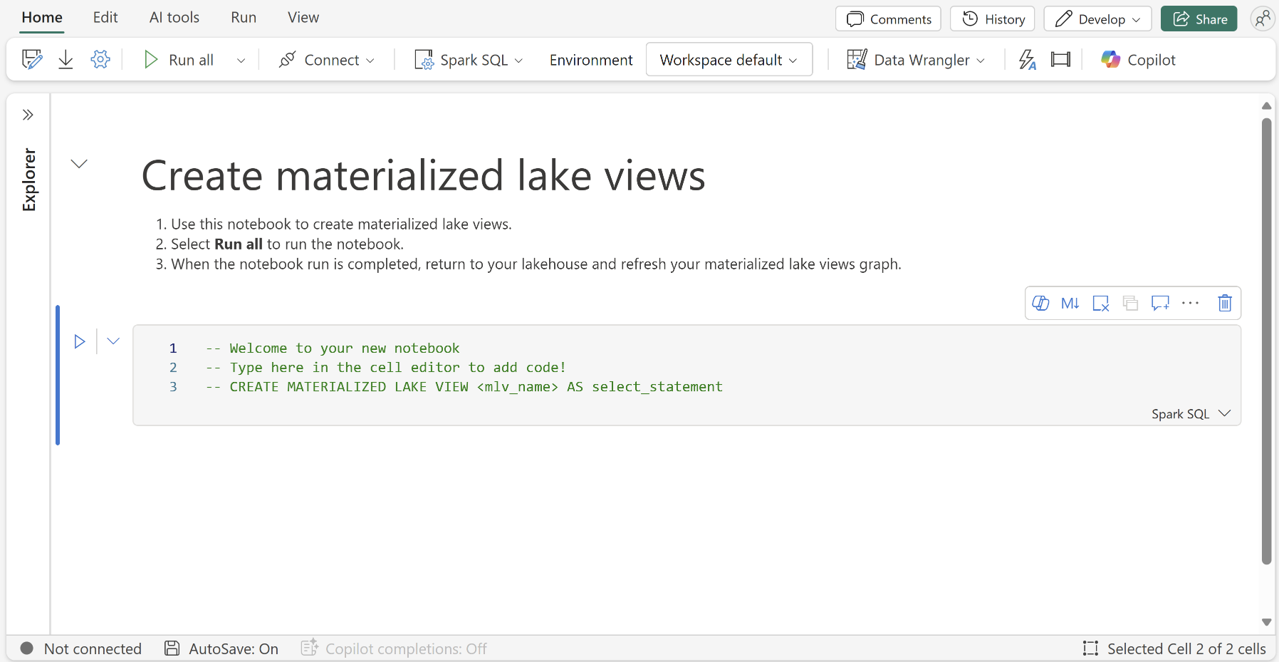The image size is (1279, 662).
Task: Convert cell to Markdown using M↓ icon
Action: coord(1070,303)
